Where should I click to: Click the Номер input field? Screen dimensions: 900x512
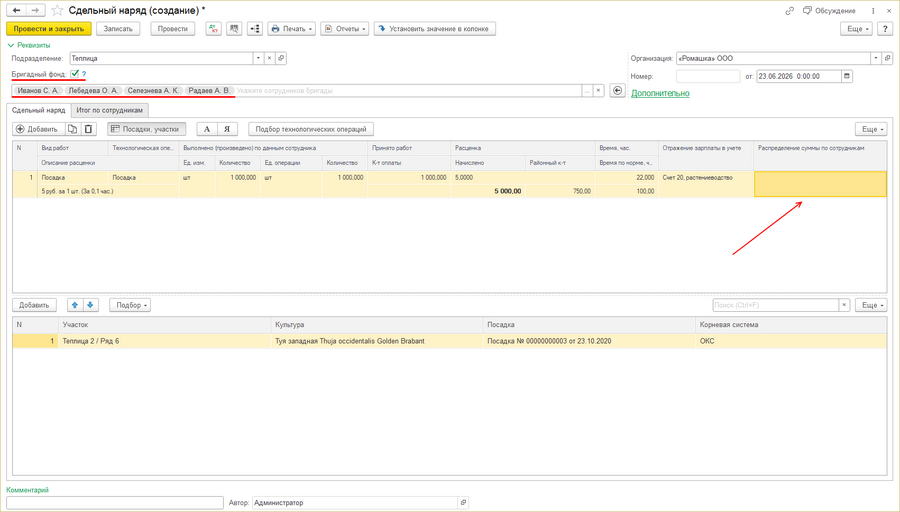click(x=708, y=76)
